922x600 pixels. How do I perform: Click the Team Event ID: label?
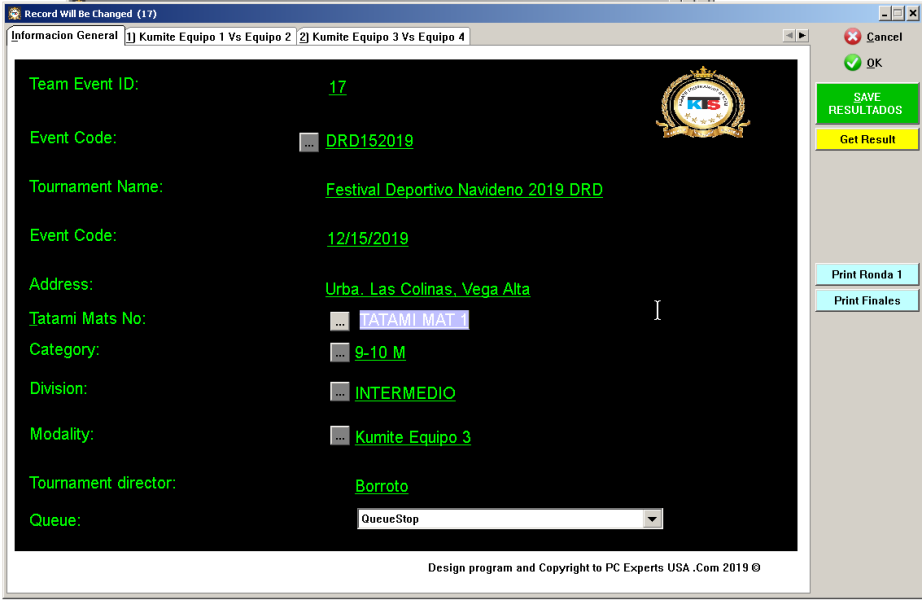click(x=84, y=84)
